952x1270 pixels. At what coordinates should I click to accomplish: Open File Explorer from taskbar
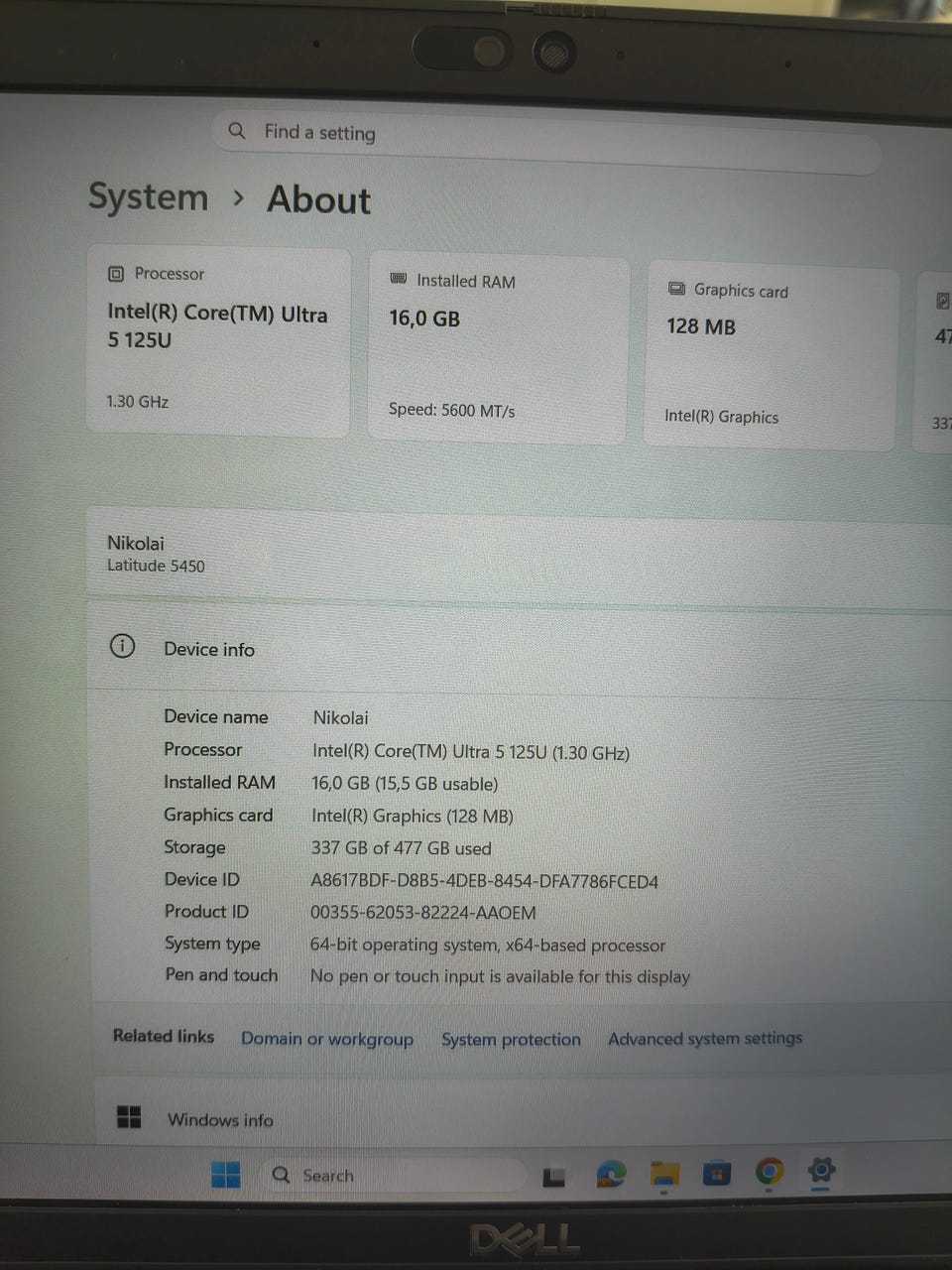pyautogui.click(x=664, y=1174)
